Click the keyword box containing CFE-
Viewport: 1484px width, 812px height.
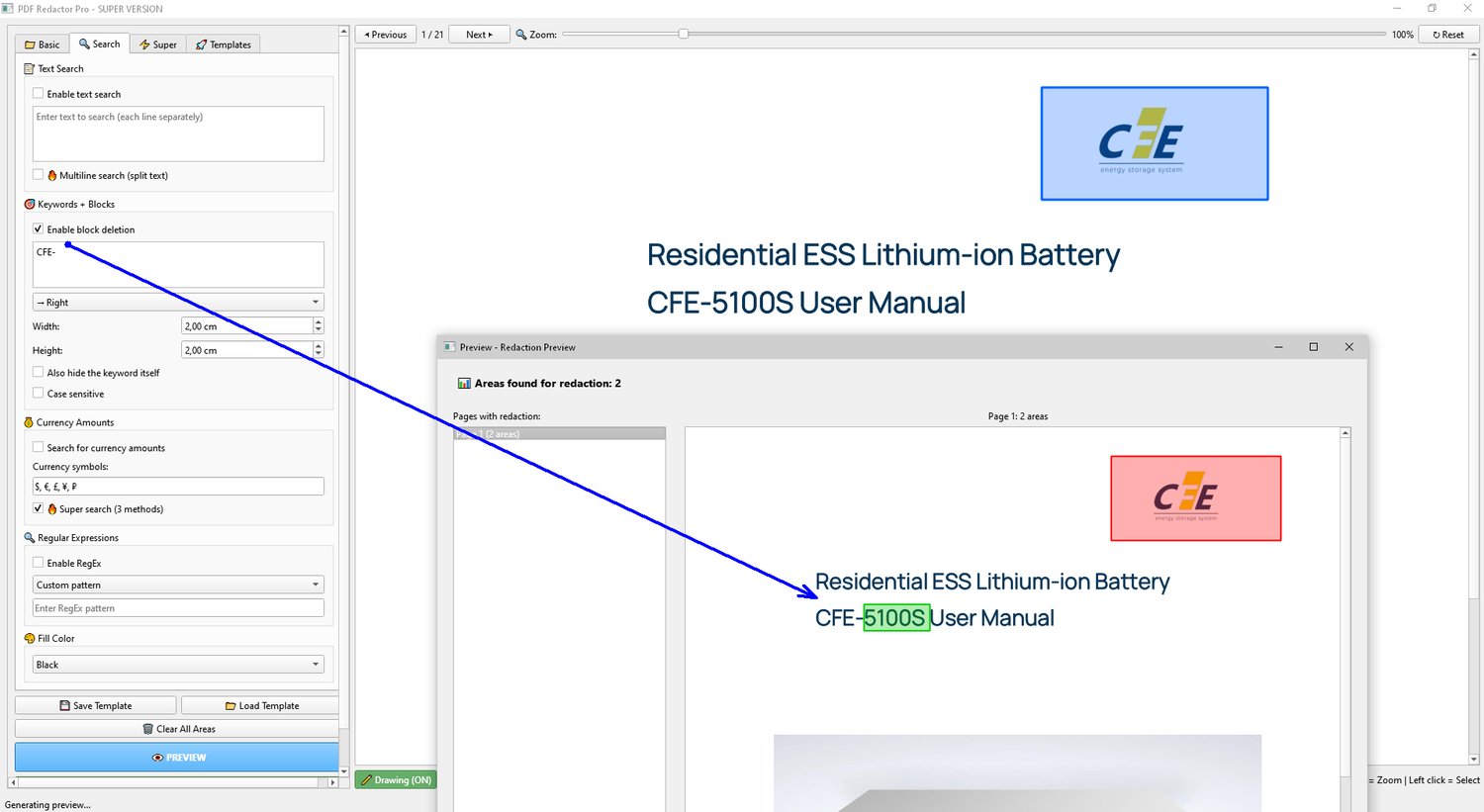click(x=178, y=264)
